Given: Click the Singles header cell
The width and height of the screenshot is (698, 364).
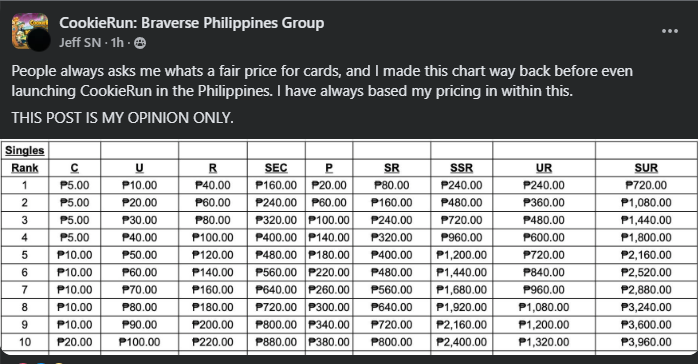Looking at the screenshot, I should pyautogui.click(x=24, y=150).
